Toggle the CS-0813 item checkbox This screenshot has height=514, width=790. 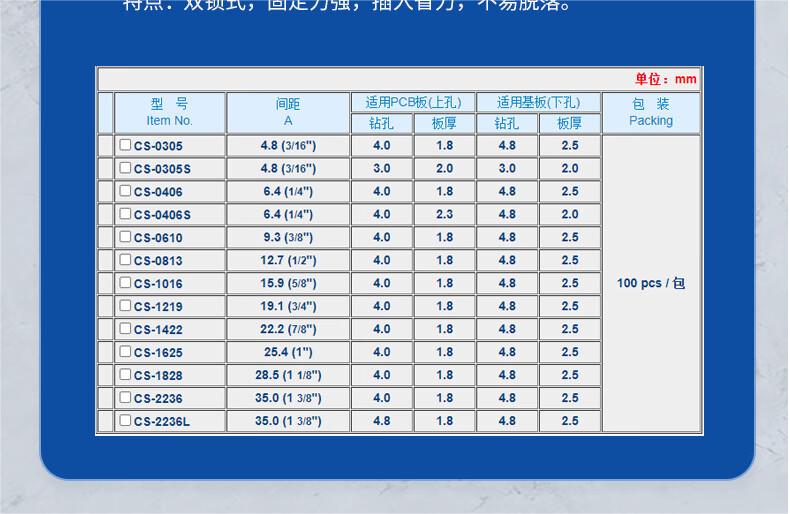(125, 260)
